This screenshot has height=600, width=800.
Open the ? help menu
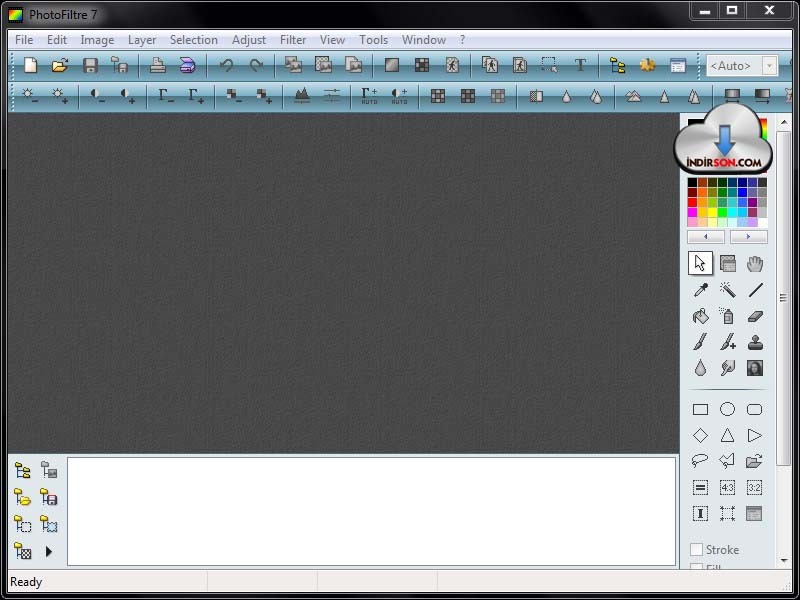462,40
